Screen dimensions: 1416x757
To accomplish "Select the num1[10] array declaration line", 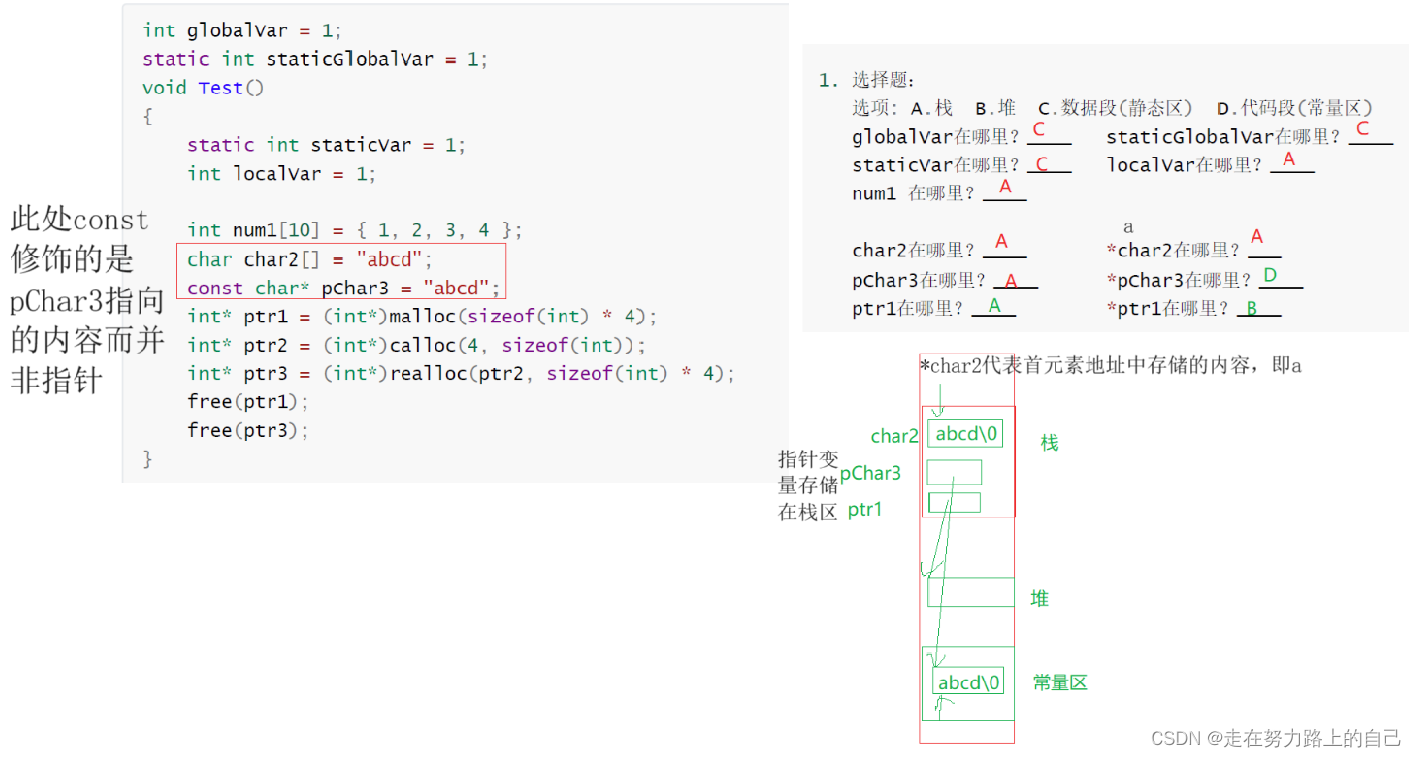I will (x=355, y=231).
